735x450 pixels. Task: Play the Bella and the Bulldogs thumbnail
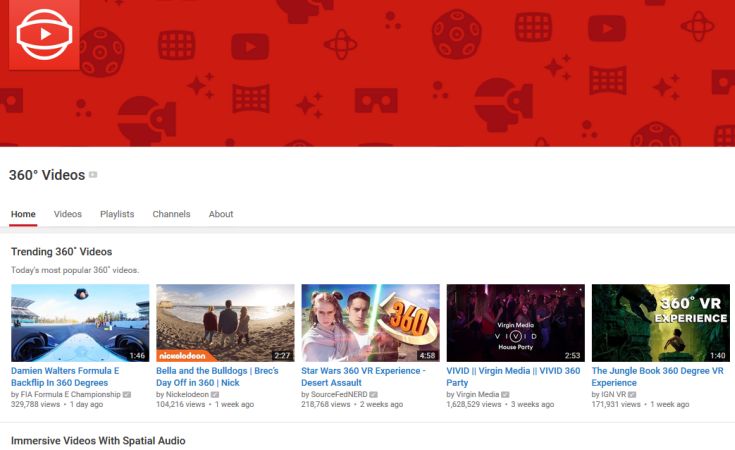point(225,323)
